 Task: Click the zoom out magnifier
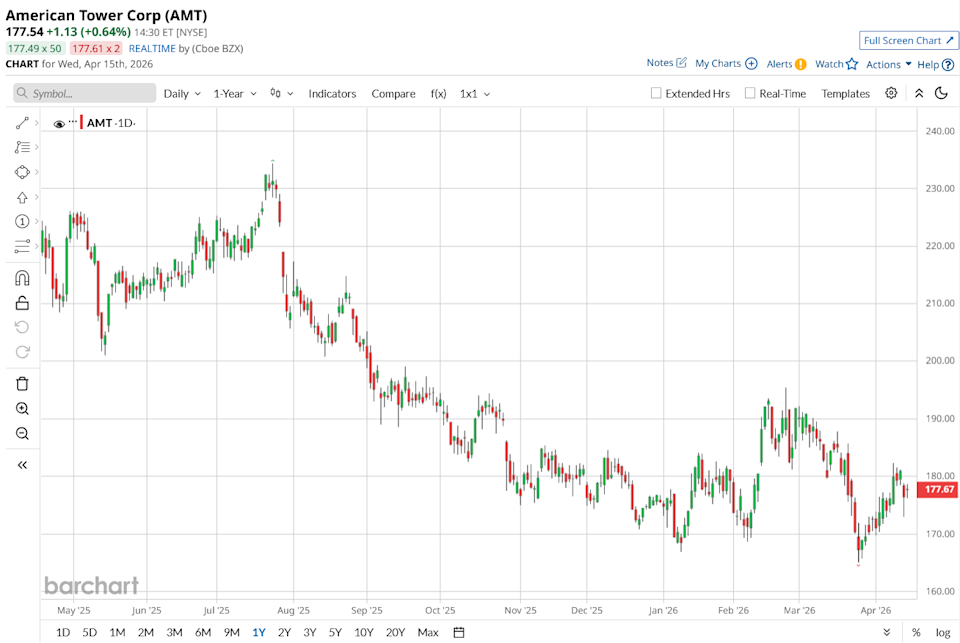tap(22, 433)
